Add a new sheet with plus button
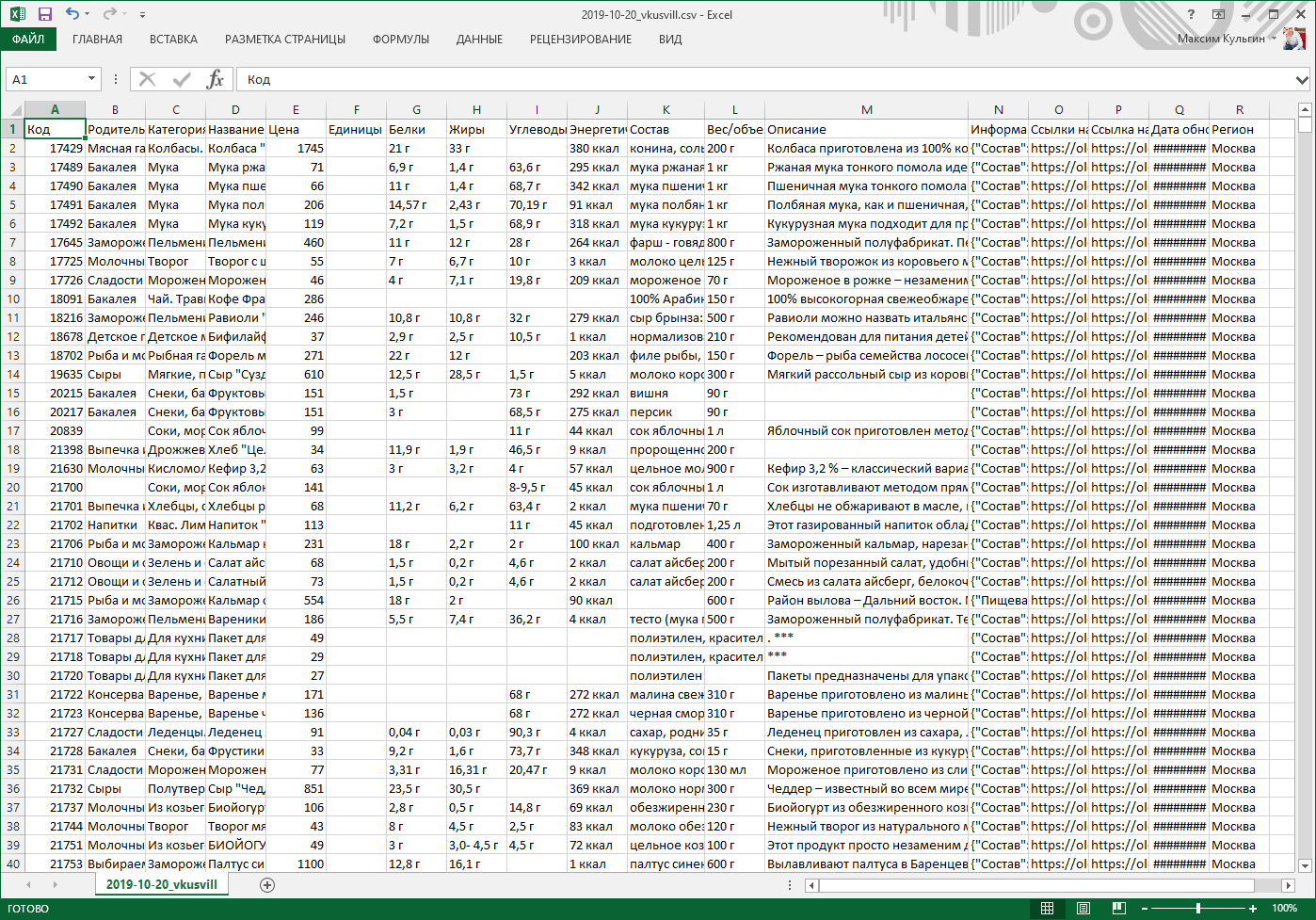This screenshot has width=1316, height=920. (267, 884)
